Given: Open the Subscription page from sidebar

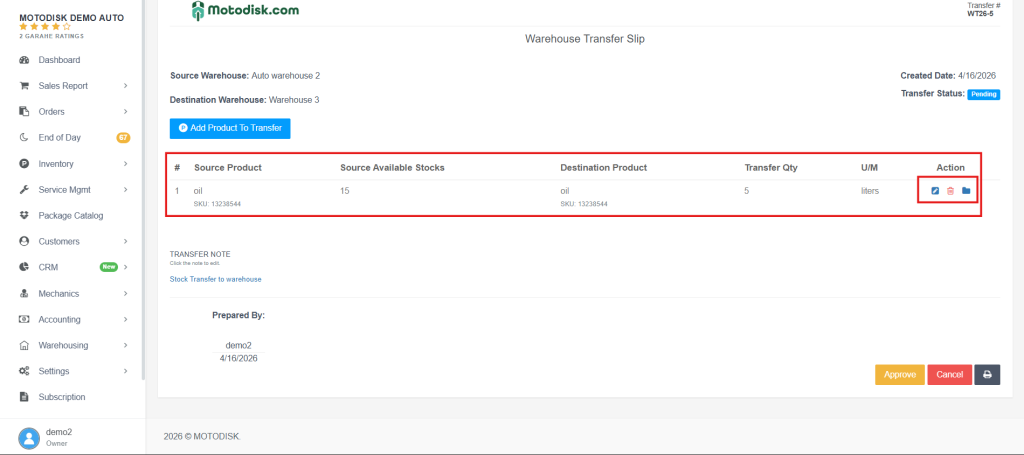Looking at the screenshot, I should [x=62, y=397].
